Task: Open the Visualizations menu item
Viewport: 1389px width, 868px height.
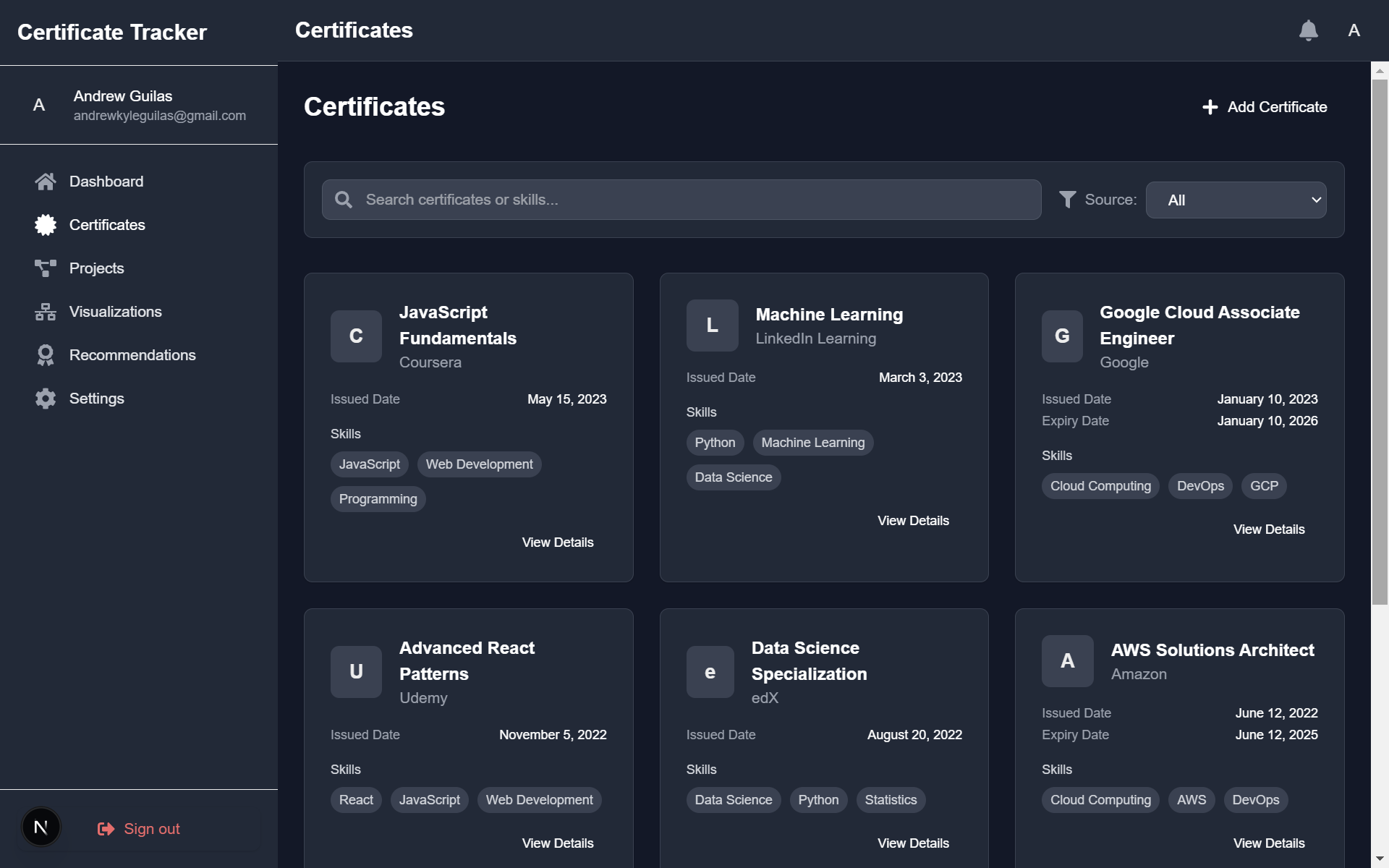Action: click(115, 312)
